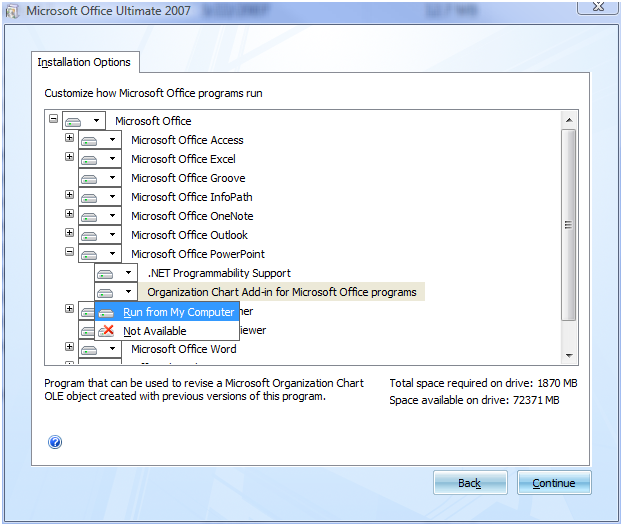This screenshot has width=623, height=526.
Task: Click the feature tree scrollbar thumb
Action: click(569, 225)
